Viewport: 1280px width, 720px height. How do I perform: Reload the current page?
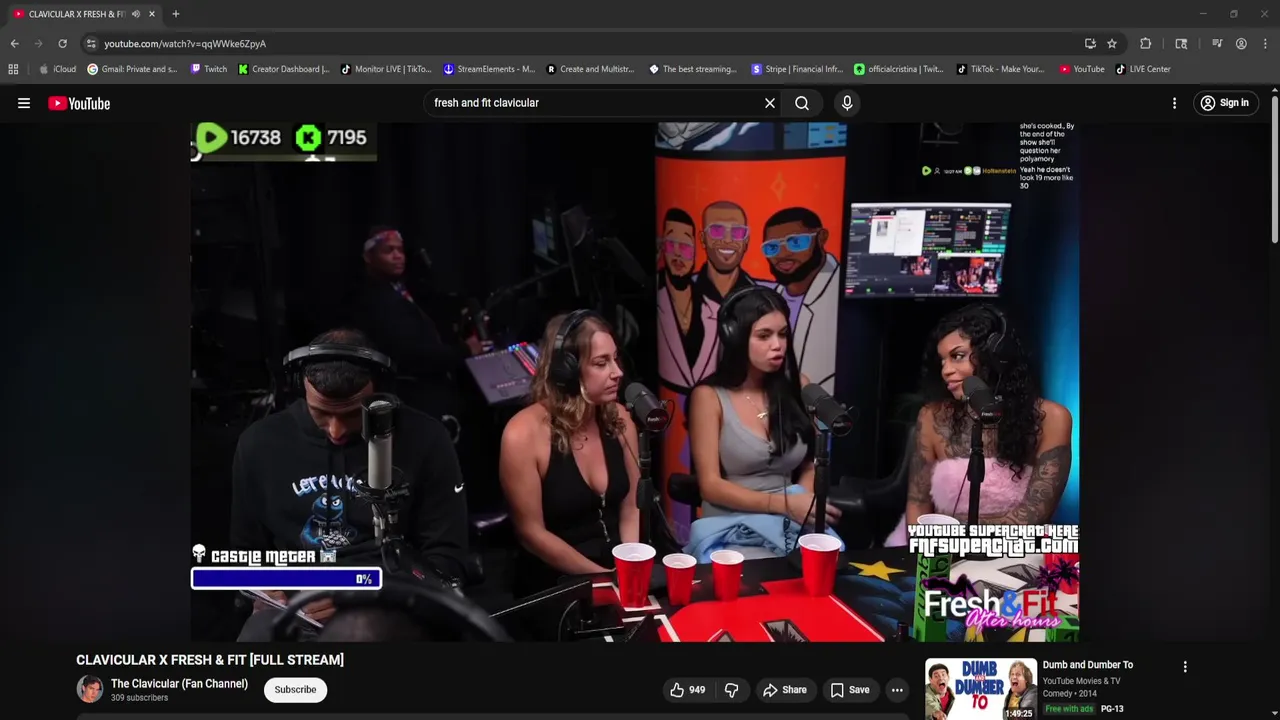[x=62, y=44]
